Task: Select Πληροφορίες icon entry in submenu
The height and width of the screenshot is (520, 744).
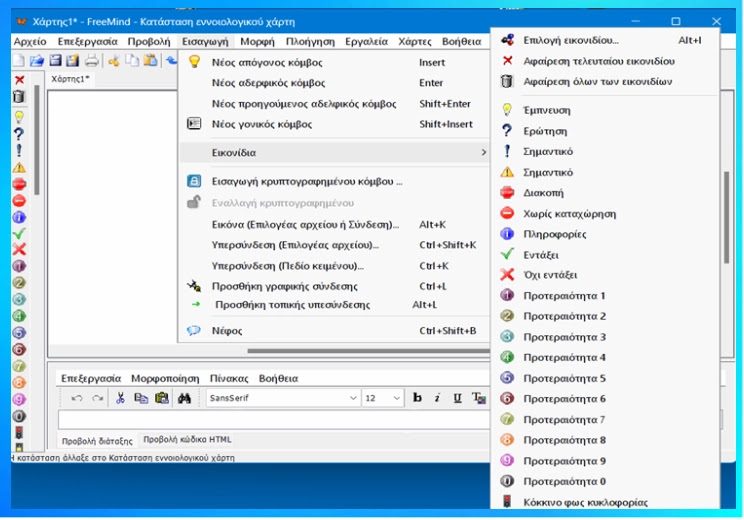Action: tap(605, 234)
